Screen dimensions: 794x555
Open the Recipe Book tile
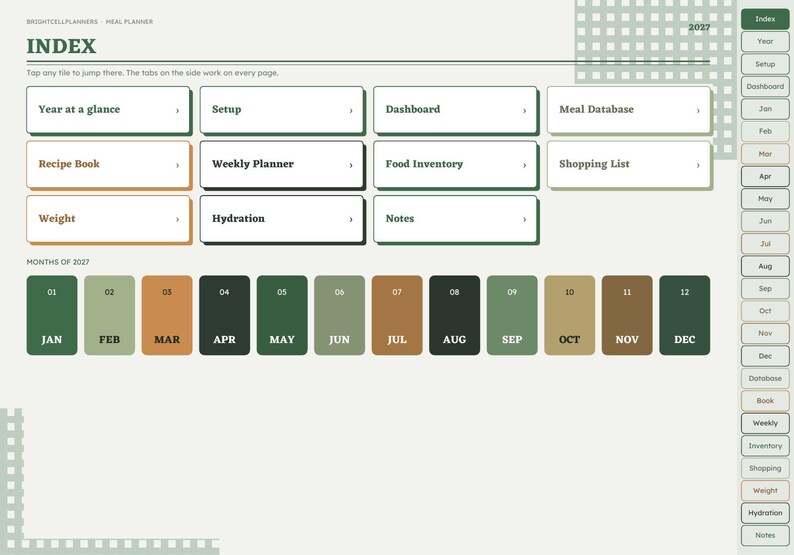click(108, 165)
